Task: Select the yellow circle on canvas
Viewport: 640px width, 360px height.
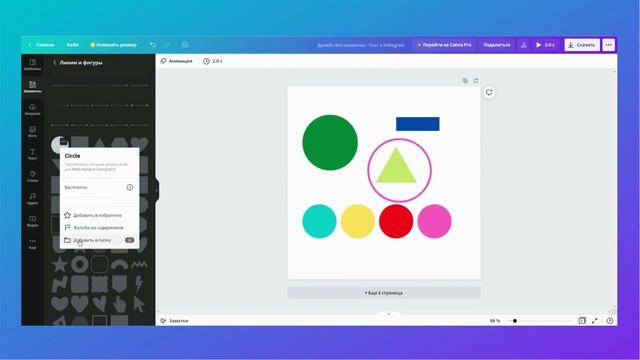Action: [358, 221]
